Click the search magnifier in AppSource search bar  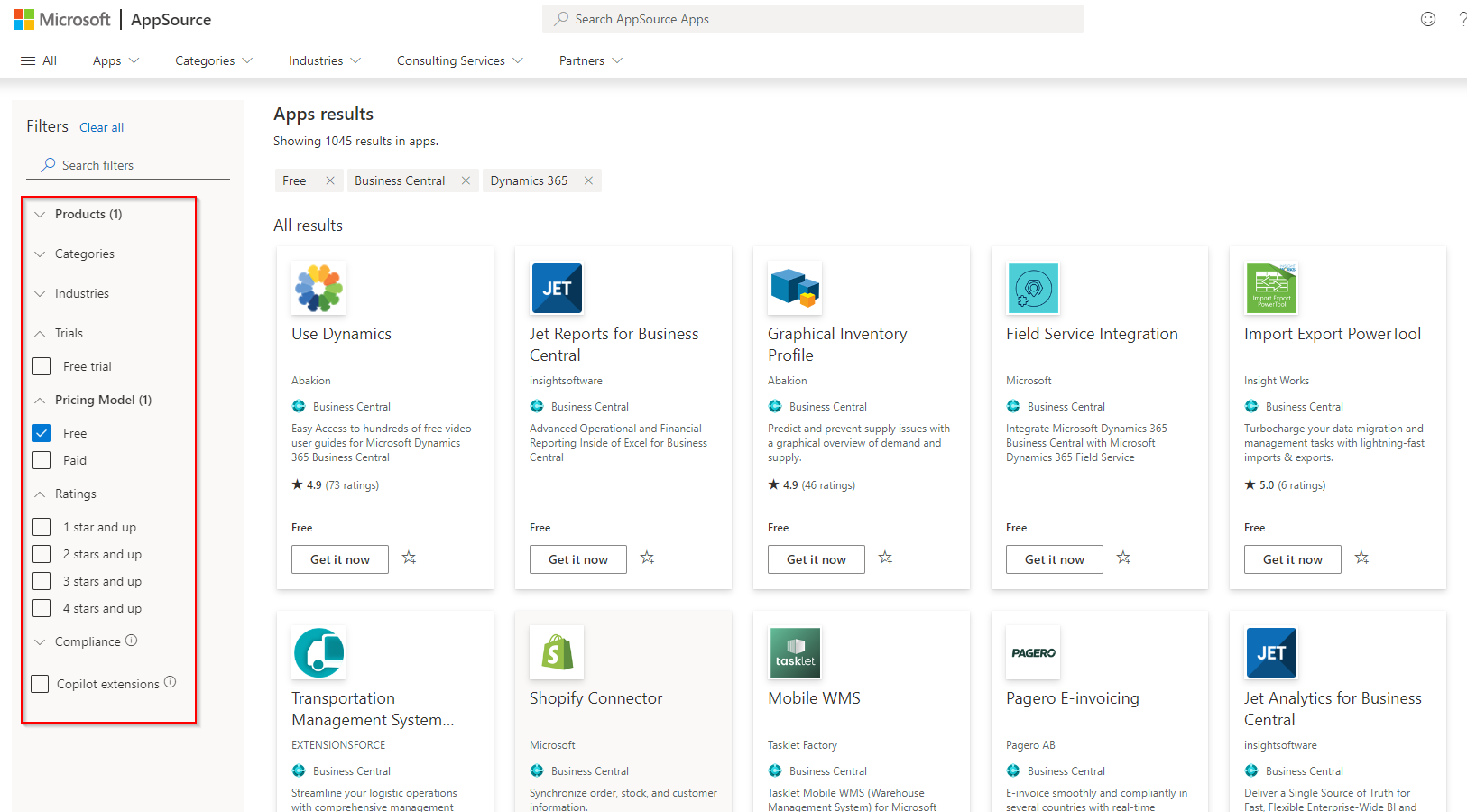pyautogui.click(x=561, y=19)
